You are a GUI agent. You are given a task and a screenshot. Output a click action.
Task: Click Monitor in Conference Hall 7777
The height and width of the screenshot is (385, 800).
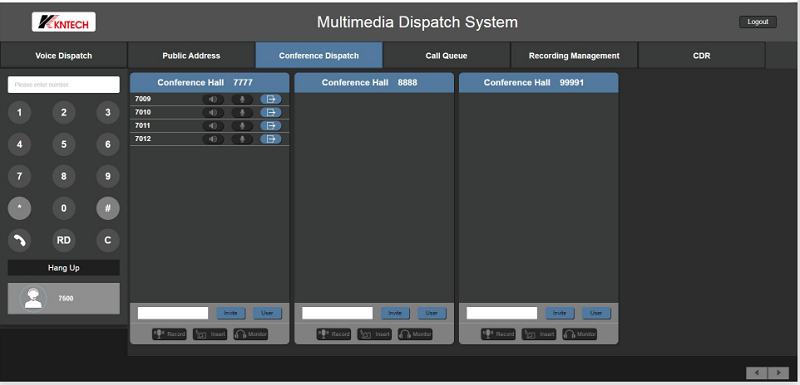click(251, 334)
